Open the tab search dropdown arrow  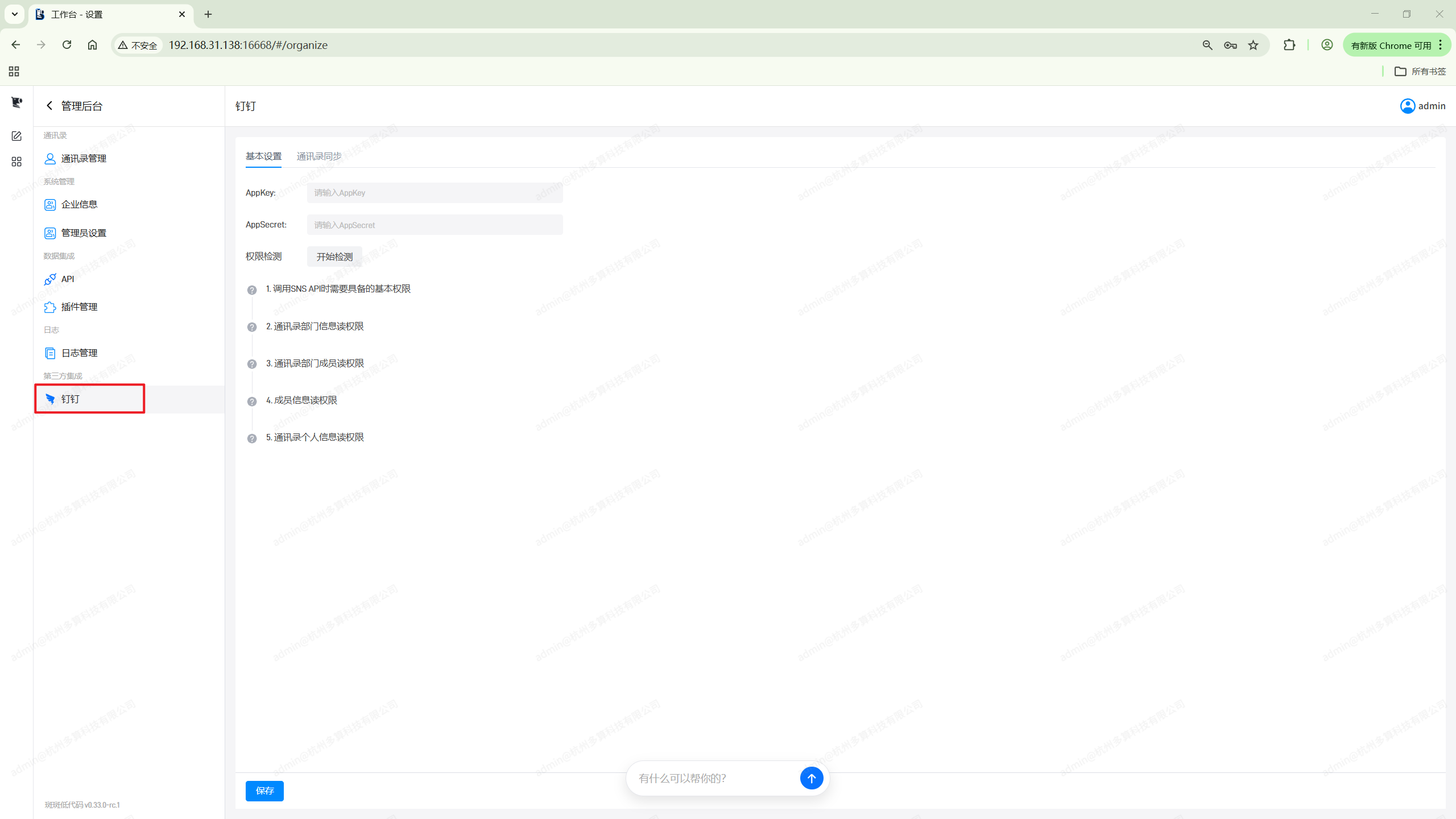tap(15, 14)
